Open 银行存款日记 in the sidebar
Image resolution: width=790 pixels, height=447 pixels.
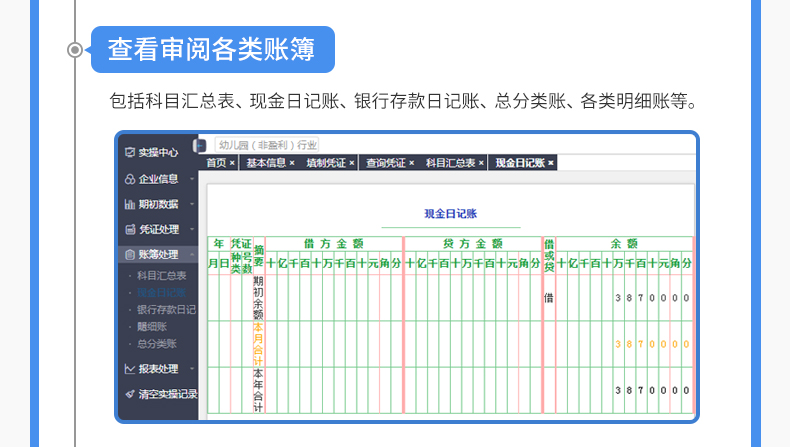pos(166,309)
